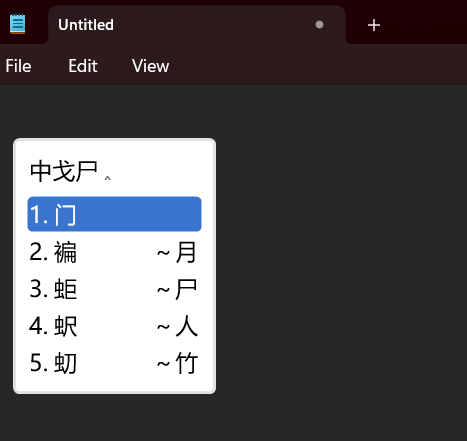Click the empty text editor area
The image size is (467, 441).
[333, 260]
